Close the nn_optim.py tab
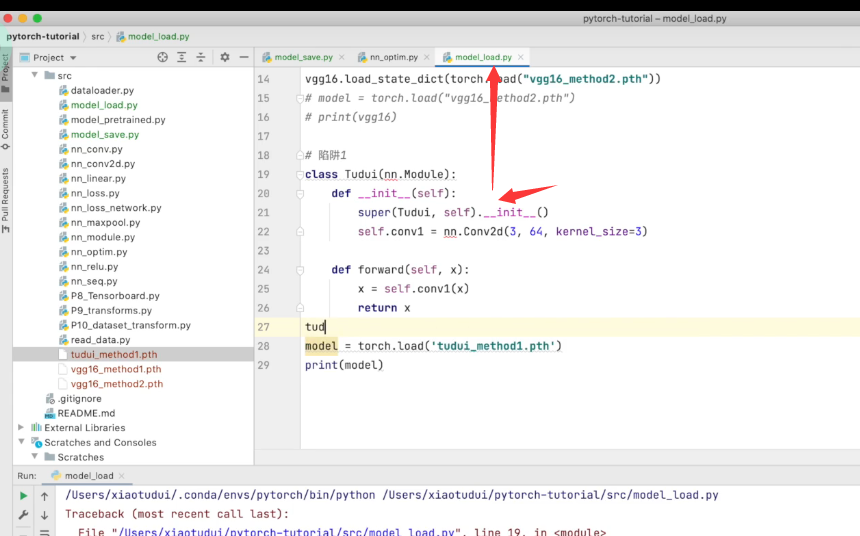This screenshot has width=860, height=536. point(427,57)
